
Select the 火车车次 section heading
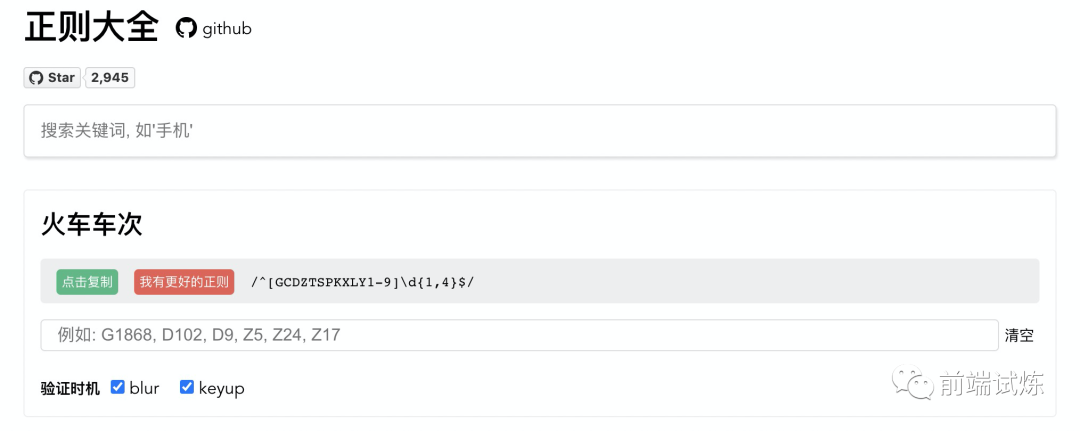[92, 224]
